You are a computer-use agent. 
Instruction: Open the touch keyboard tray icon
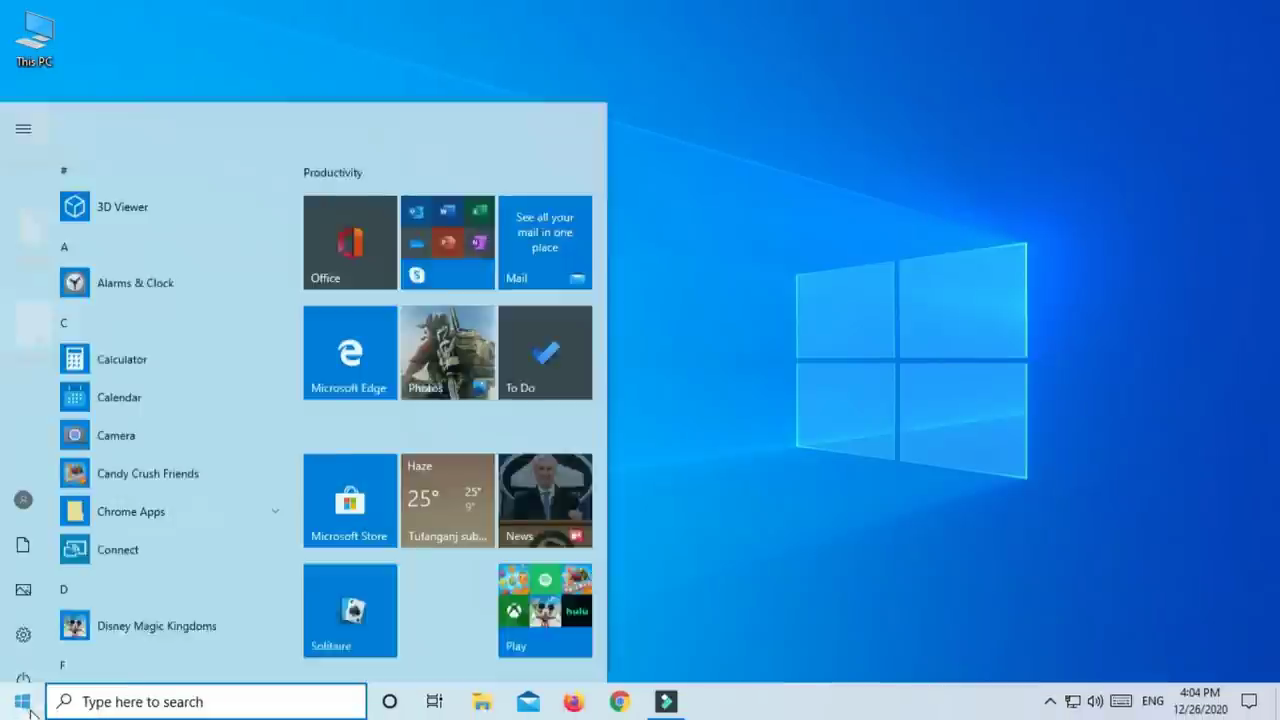[1121, 702]
